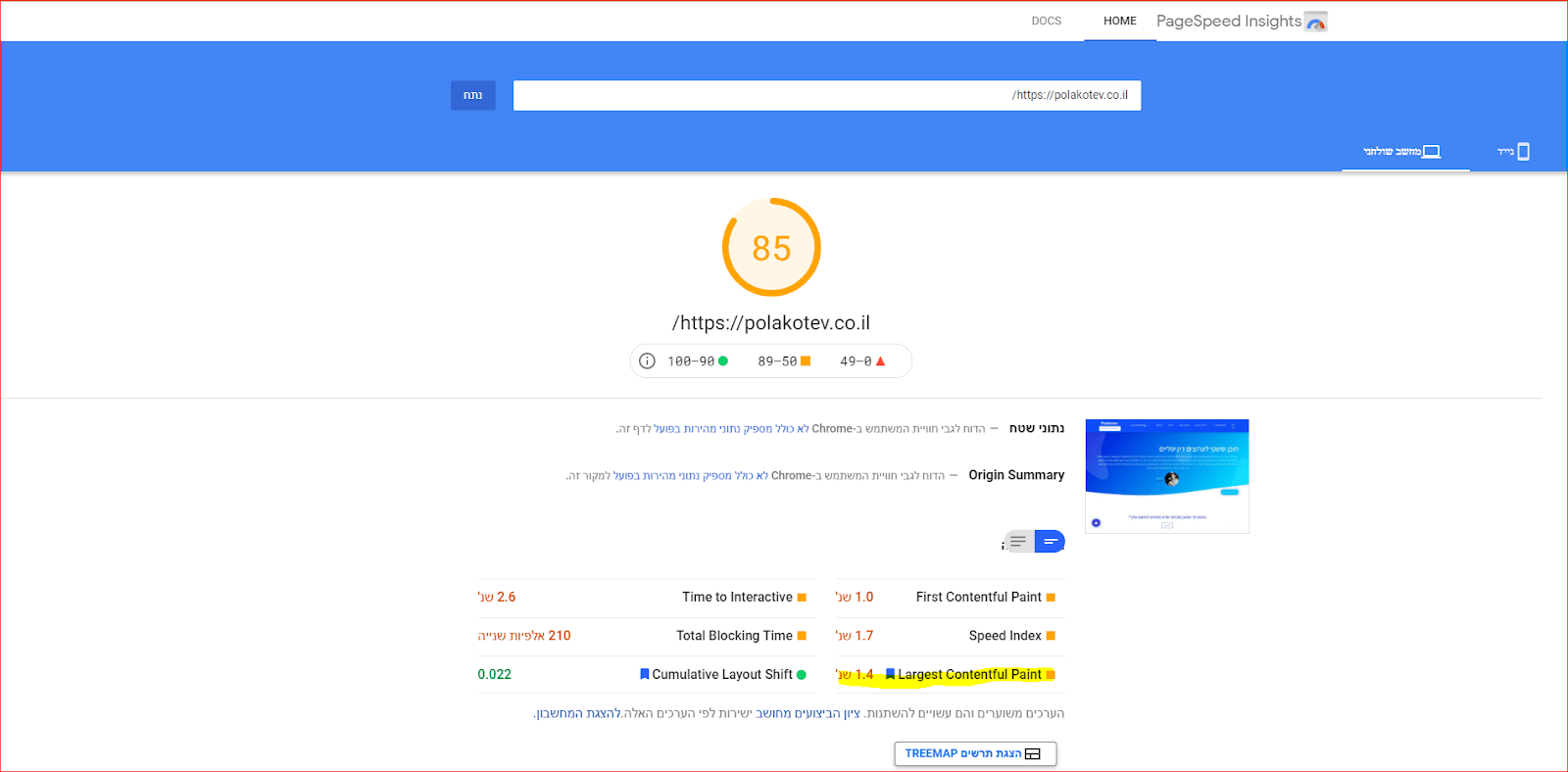Click the "Origin Summary" label
1568x772 pixels.
[x=1016, y=475]
